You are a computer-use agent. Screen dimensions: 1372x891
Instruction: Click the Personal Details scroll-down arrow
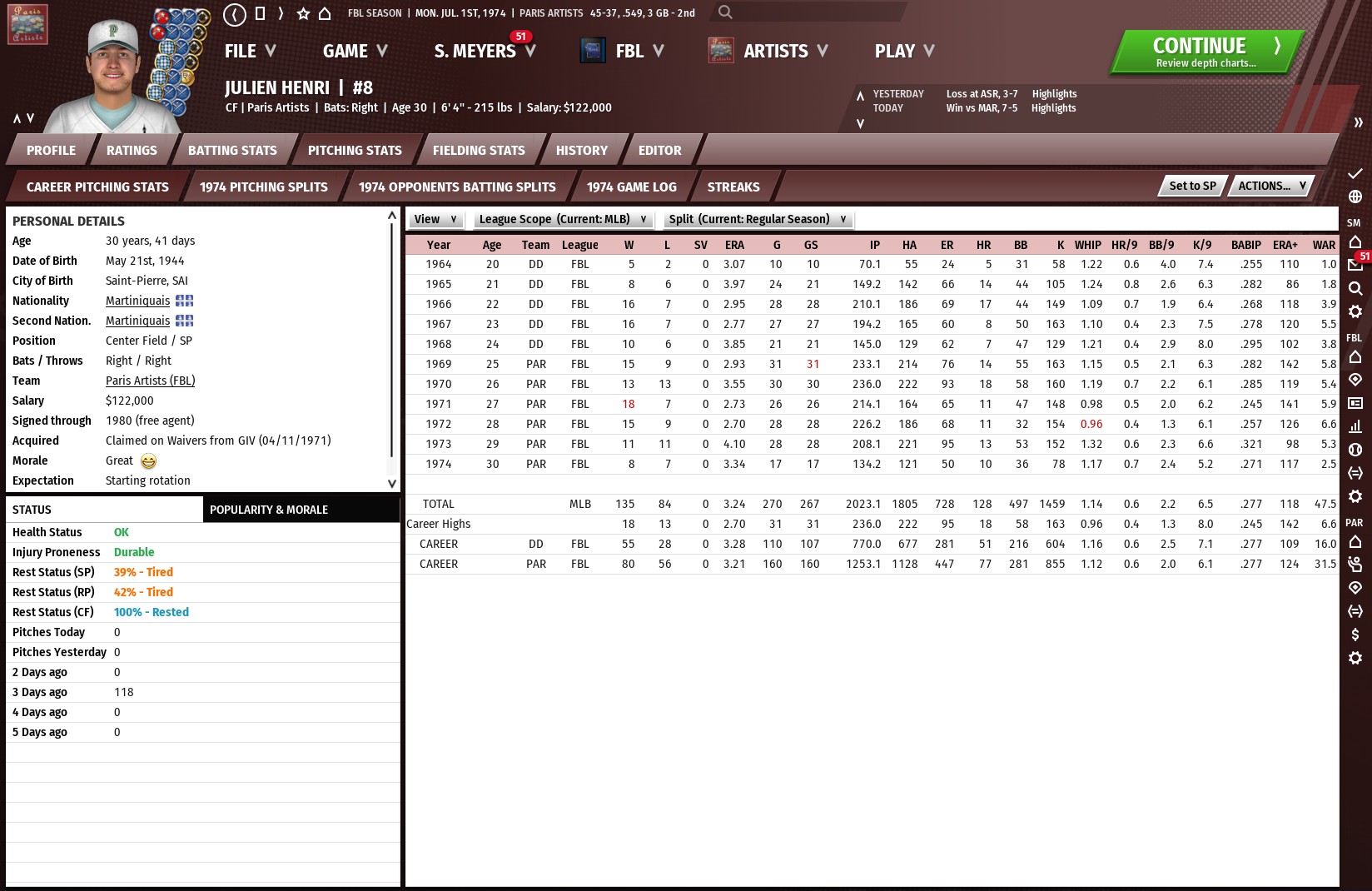click(x=392, y=483)
